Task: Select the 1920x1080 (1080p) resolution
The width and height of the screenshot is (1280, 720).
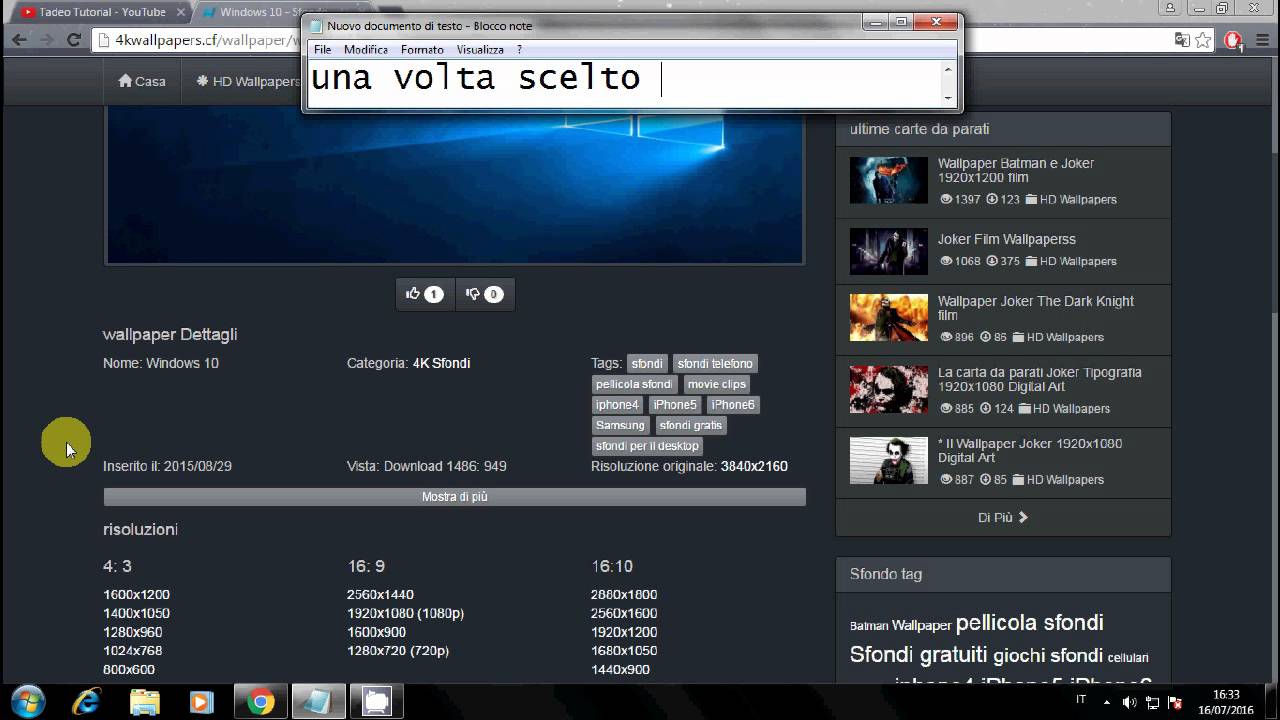Action: tap(405, 614)
